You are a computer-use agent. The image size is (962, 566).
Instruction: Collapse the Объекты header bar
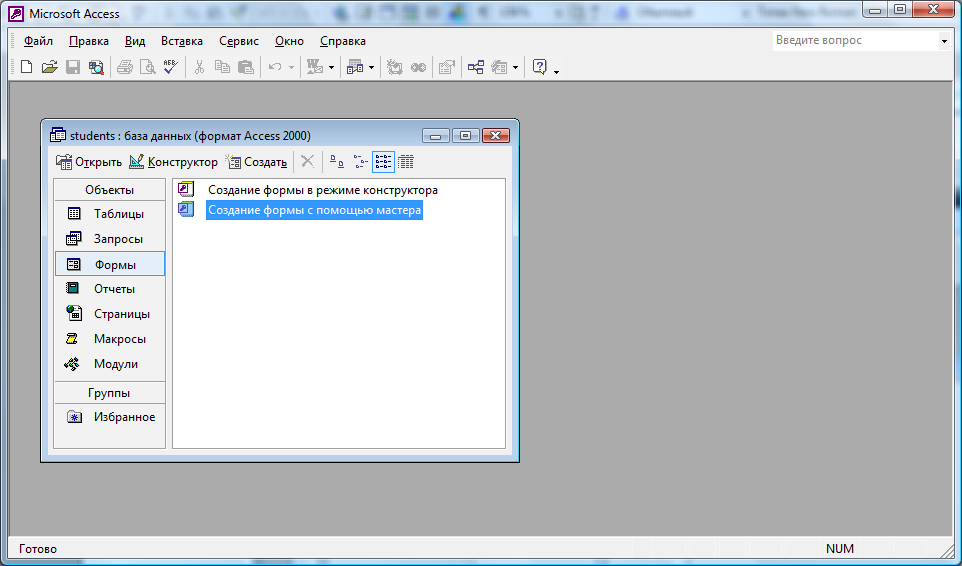click(x=109, y=190)
